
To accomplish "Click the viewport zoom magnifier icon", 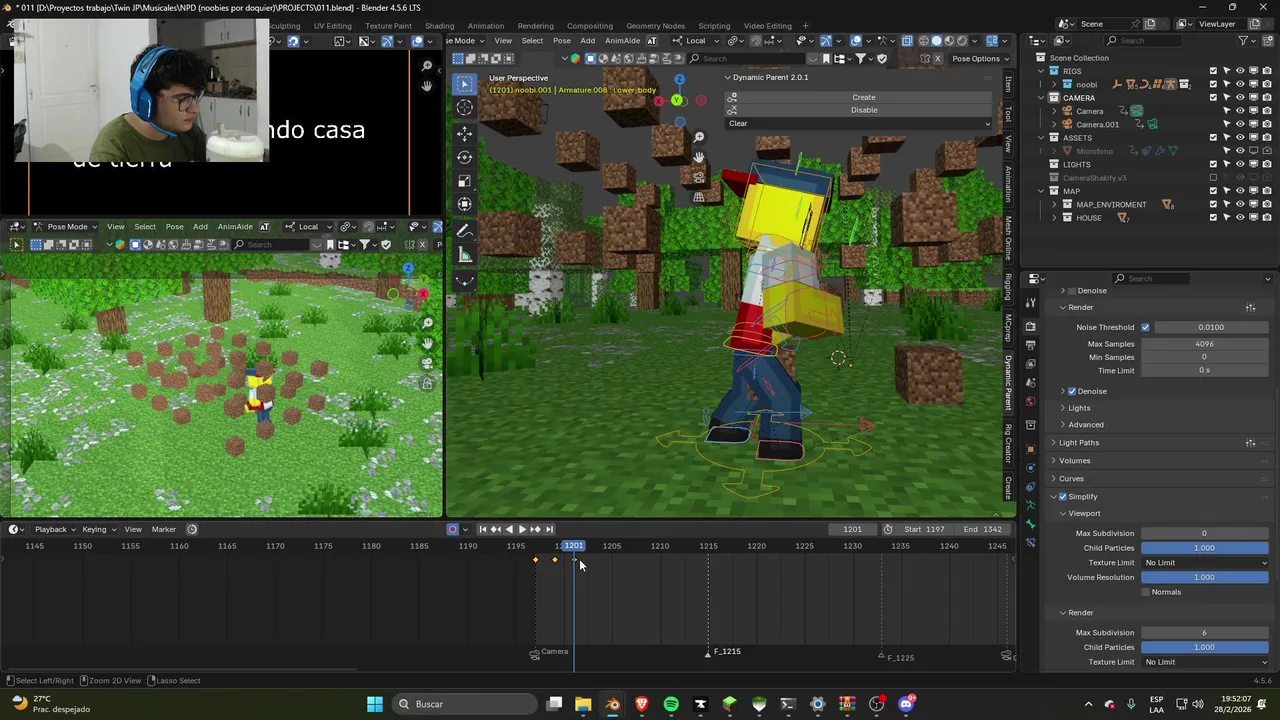I will click(699, 137).
